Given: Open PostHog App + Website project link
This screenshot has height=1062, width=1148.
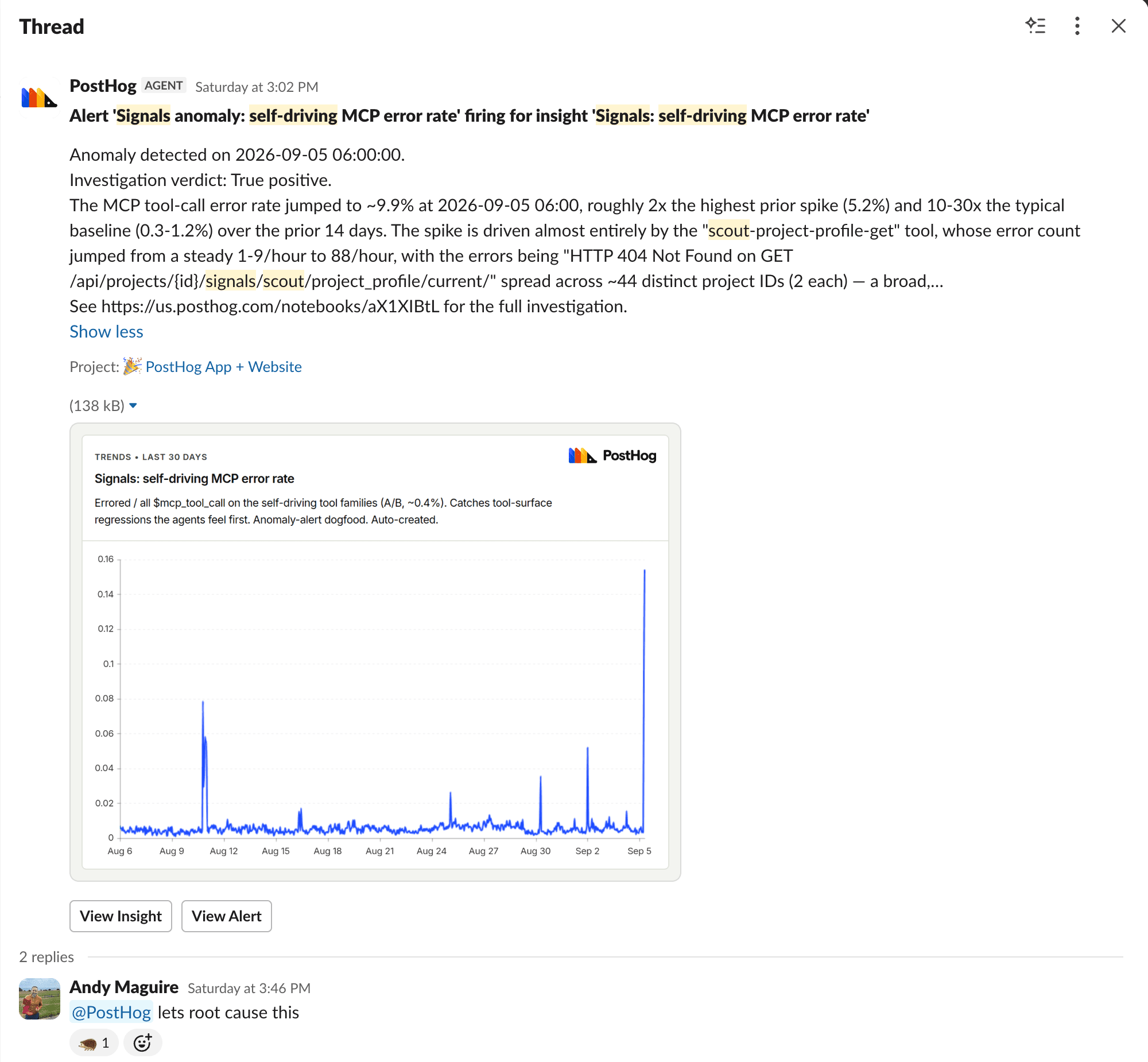Looking at the screenshot, I should [223, 367].
